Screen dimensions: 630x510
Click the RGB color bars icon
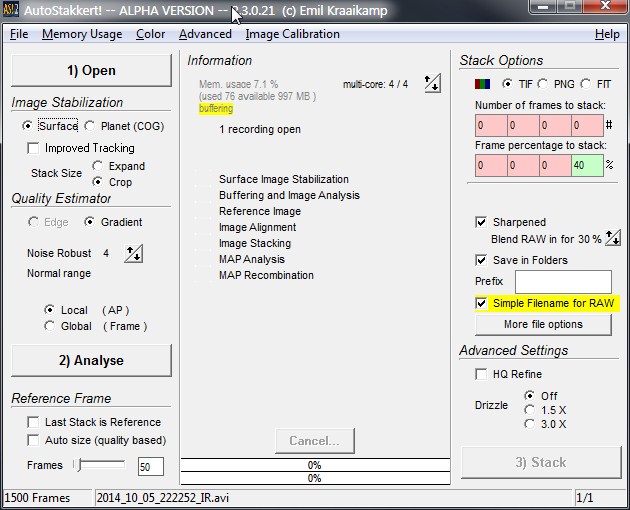click(x=484, y=84)
